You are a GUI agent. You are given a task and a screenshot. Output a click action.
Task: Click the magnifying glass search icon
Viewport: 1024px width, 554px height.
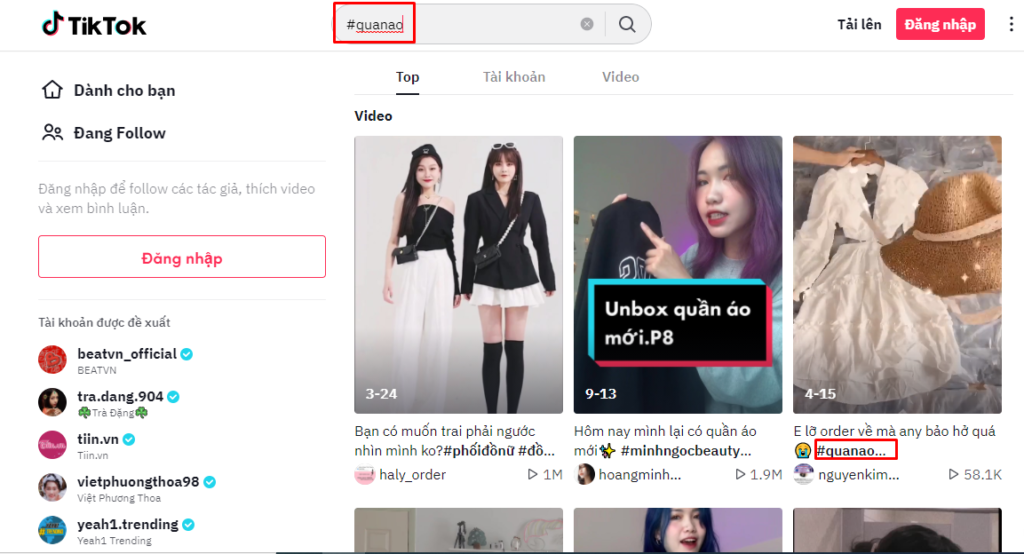[627, 24]
